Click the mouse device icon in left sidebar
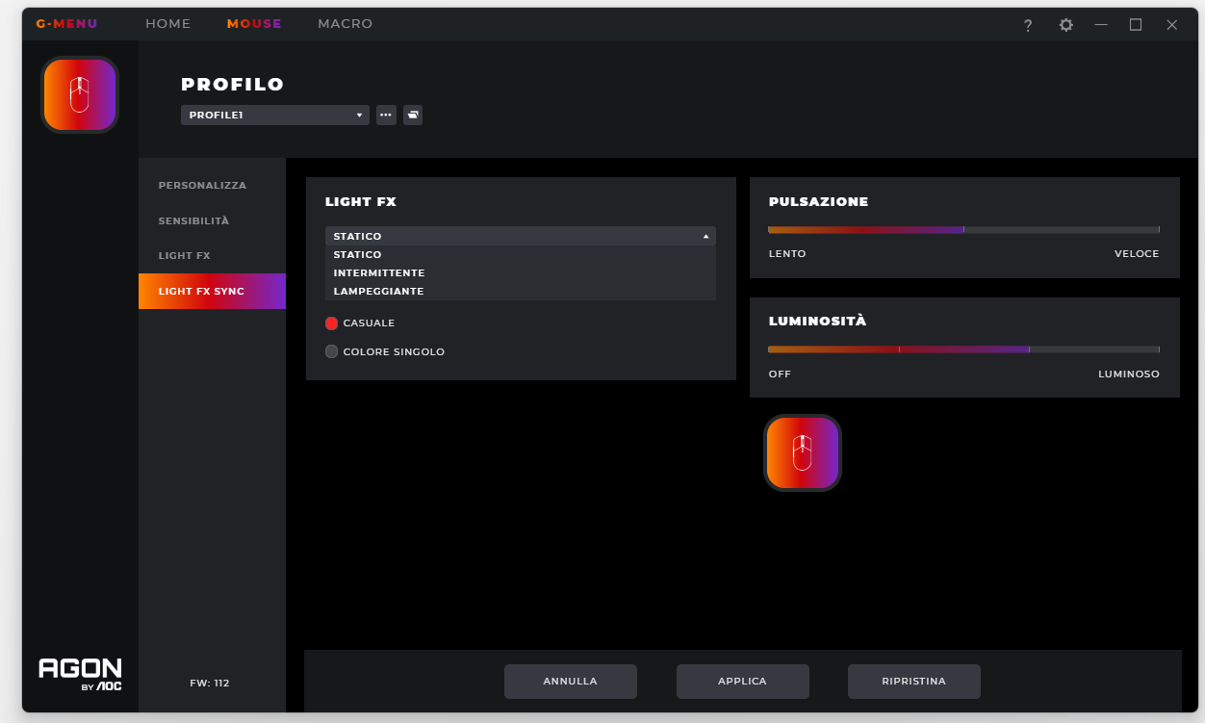Image resolution: width=1206 pixels, height=725 pixels. 80,95
